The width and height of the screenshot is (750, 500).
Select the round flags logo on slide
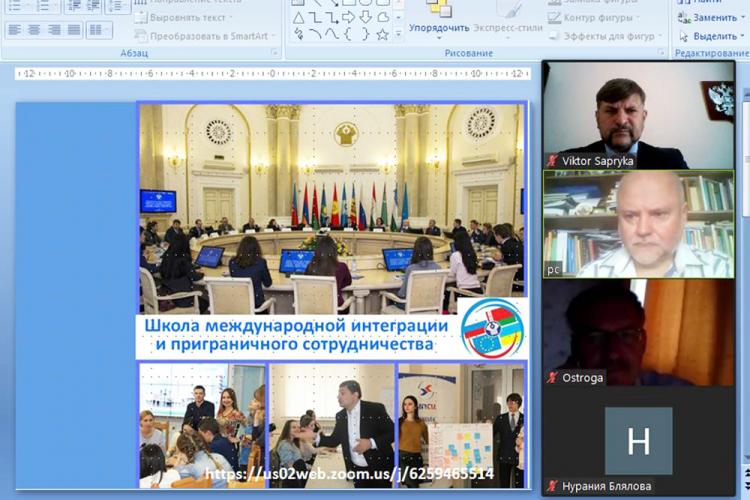click(x=492, y=330)
